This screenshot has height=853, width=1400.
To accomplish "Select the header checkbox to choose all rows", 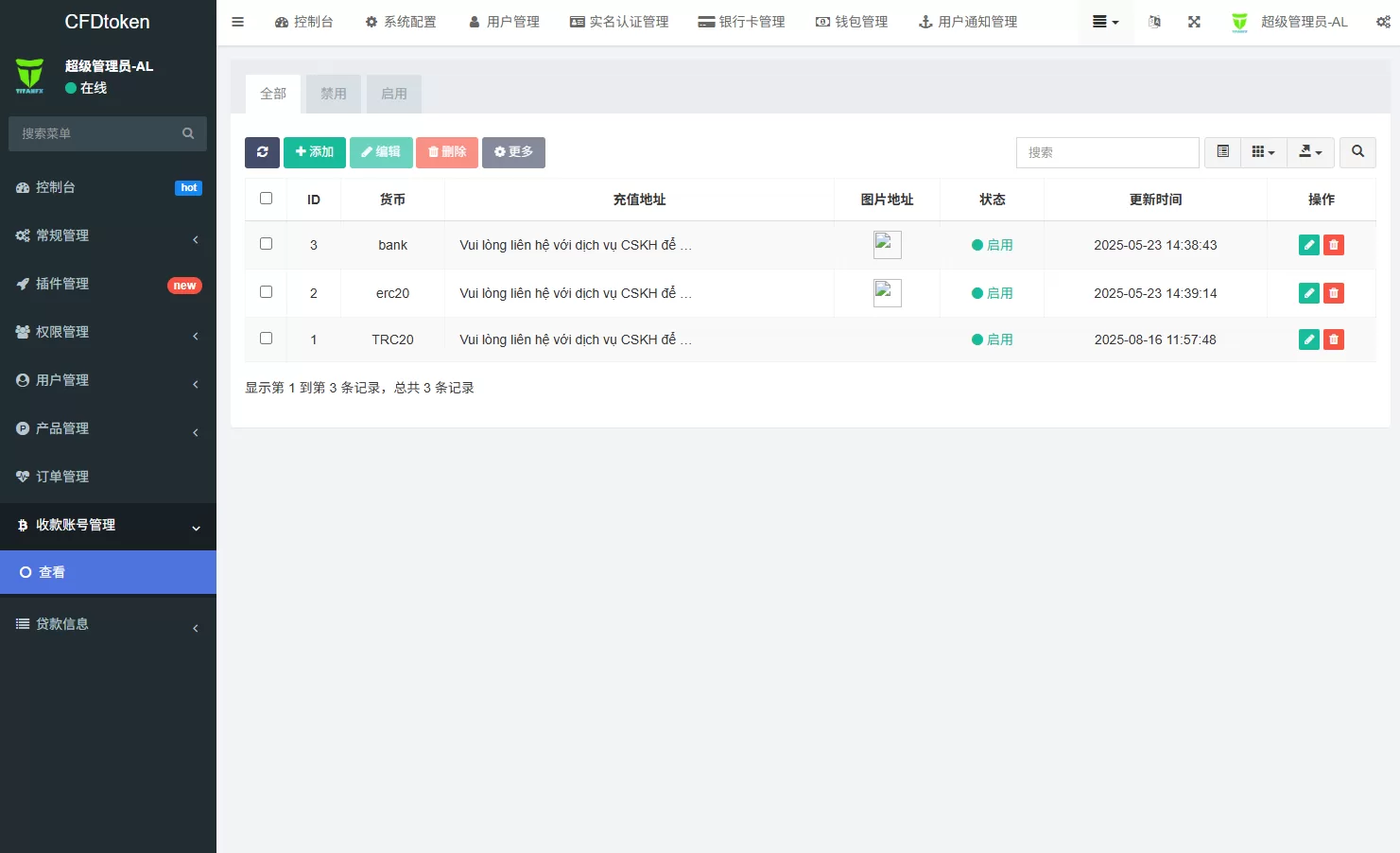I will click(x=266, y=198).
